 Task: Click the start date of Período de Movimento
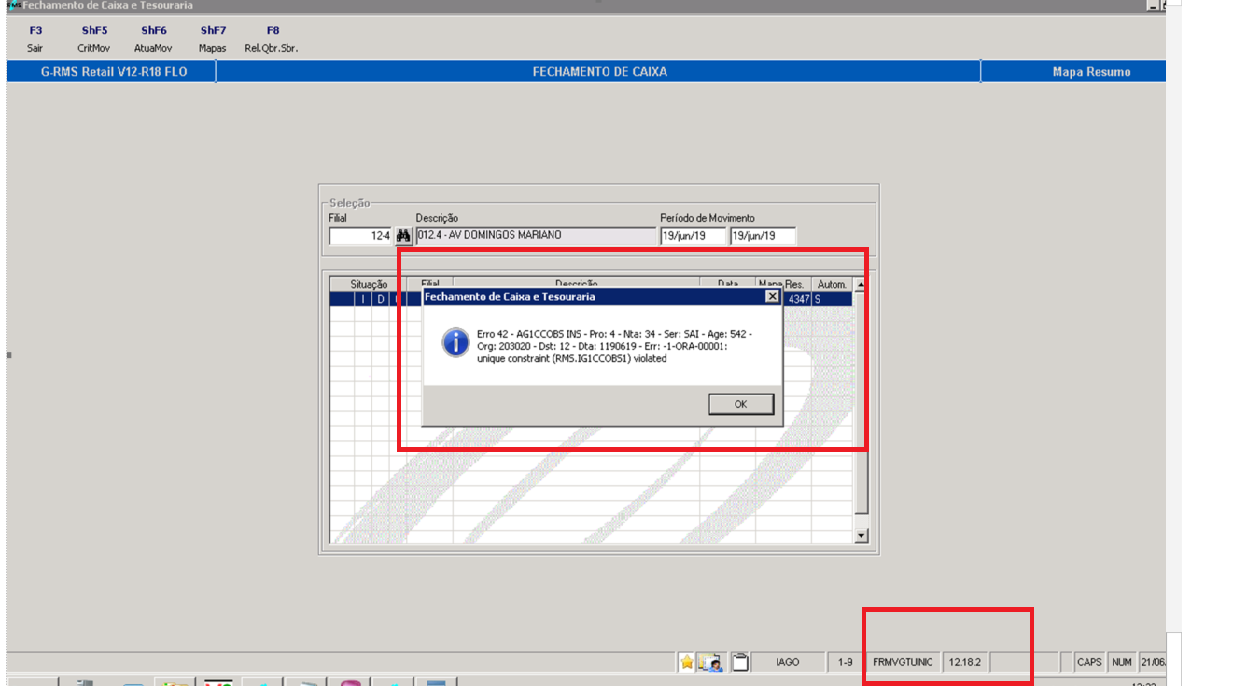[x=693, y=236]
